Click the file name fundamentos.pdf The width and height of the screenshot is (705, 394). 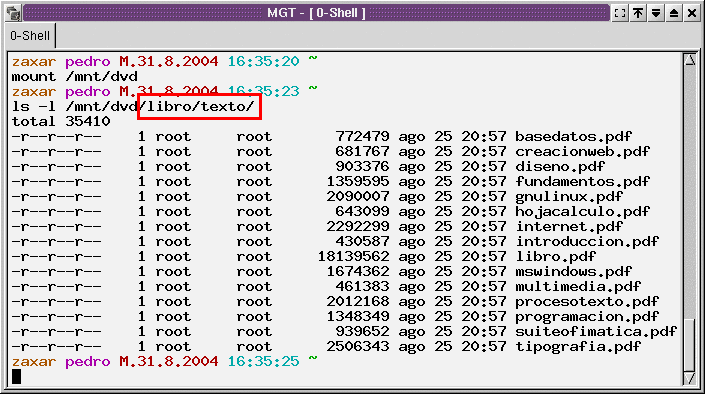(x=582, y=181)
